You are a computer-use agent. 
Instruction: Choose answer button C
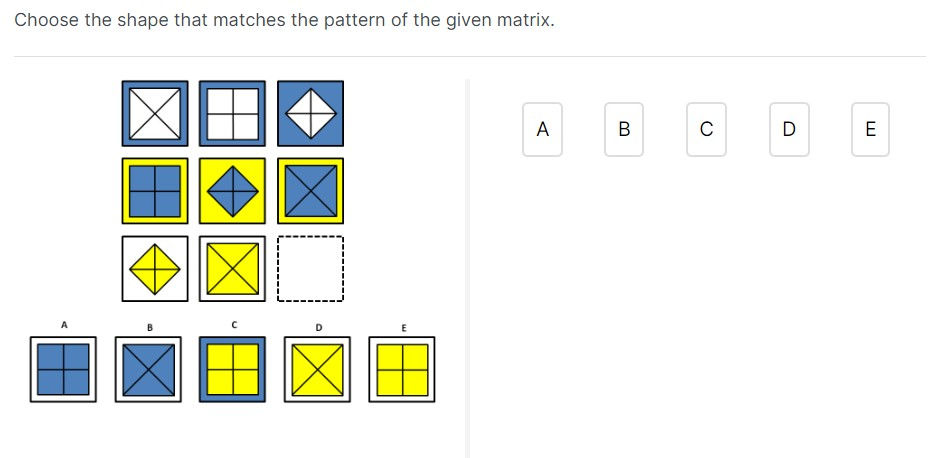(x=706, y=129)
